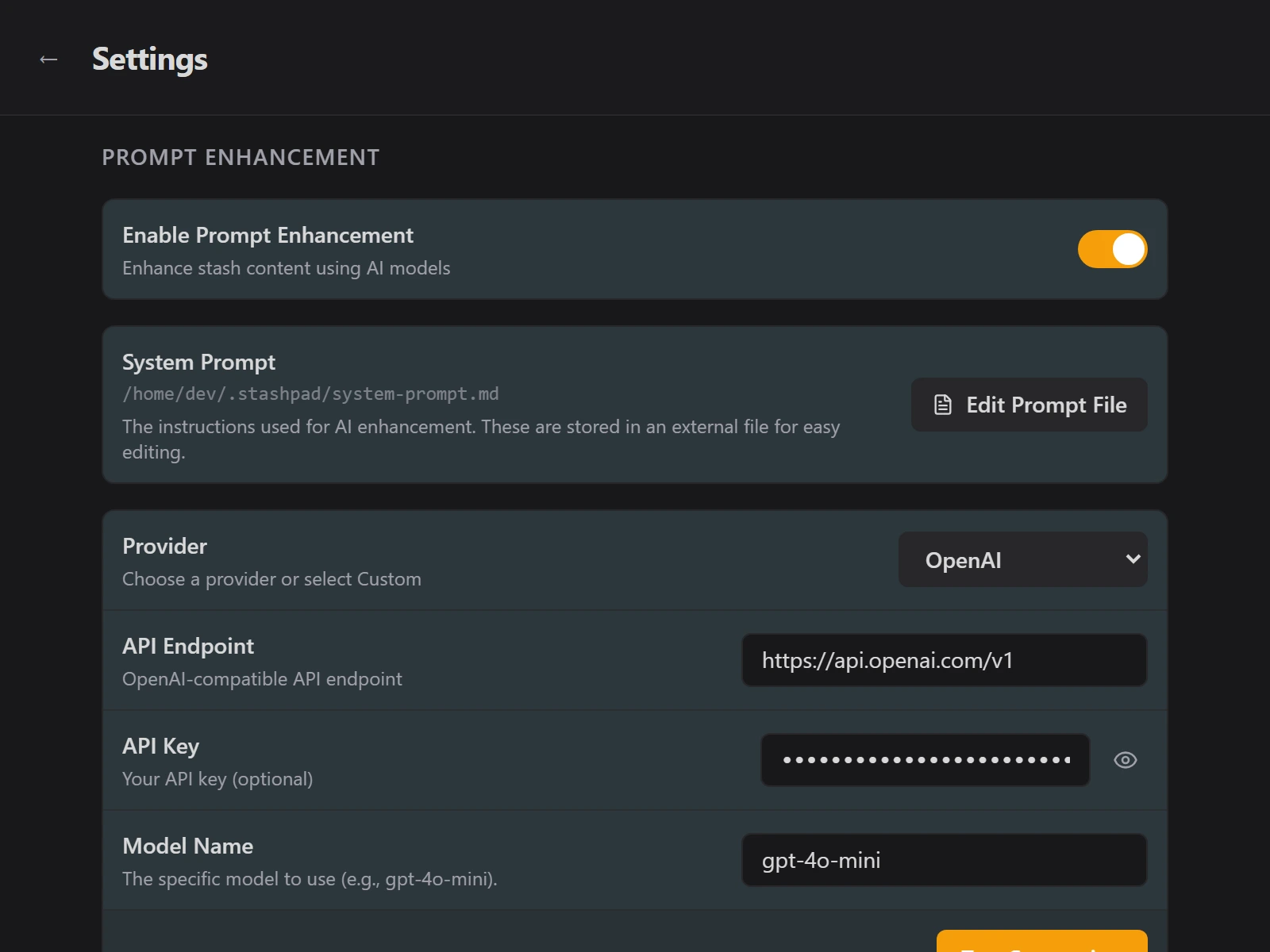Click the Settings page title
Viewport: 1270px width, 952px height.
pyautogui.click(x=150, y=59)
